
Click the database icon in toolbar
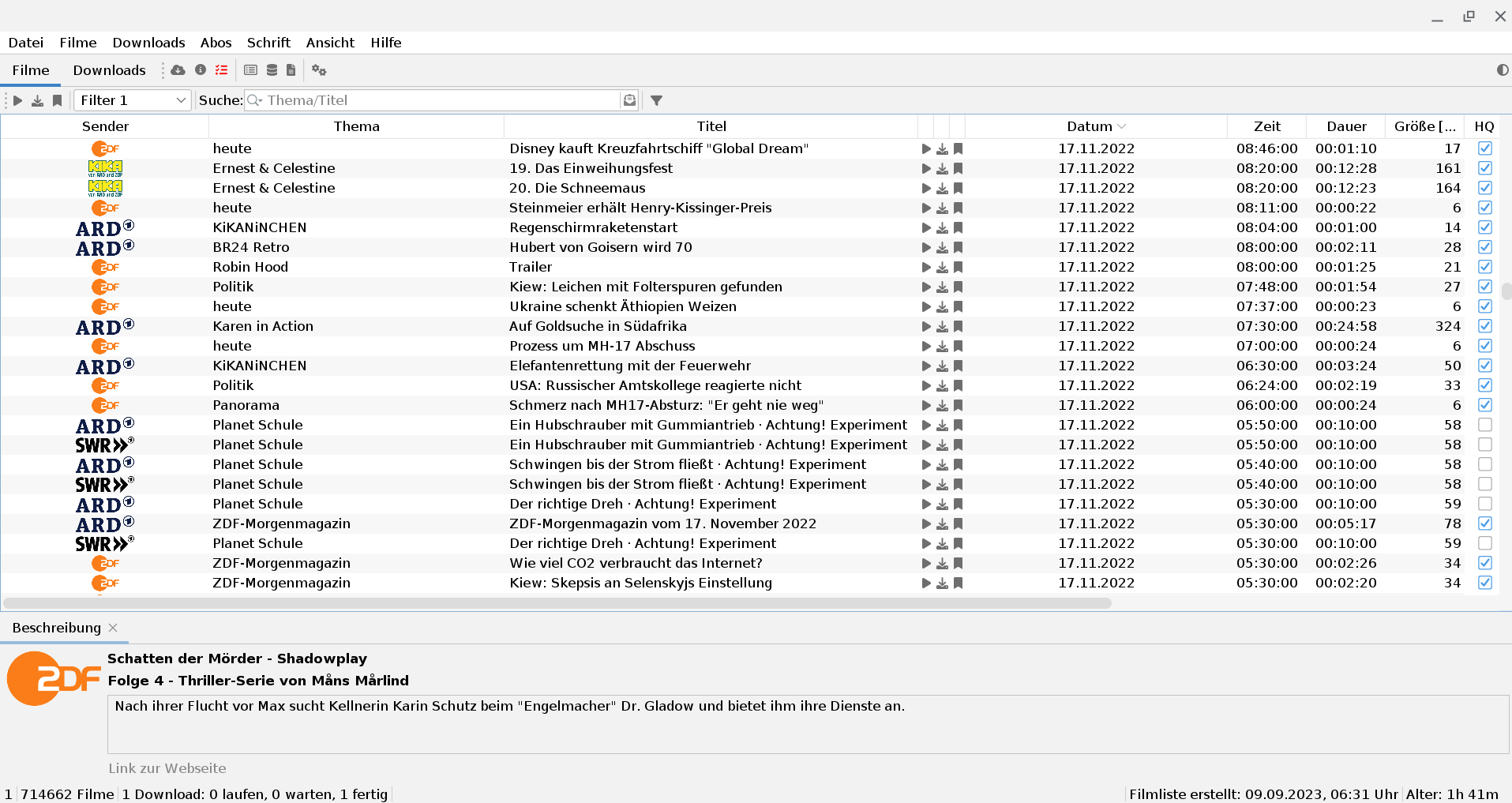(272, 70)
